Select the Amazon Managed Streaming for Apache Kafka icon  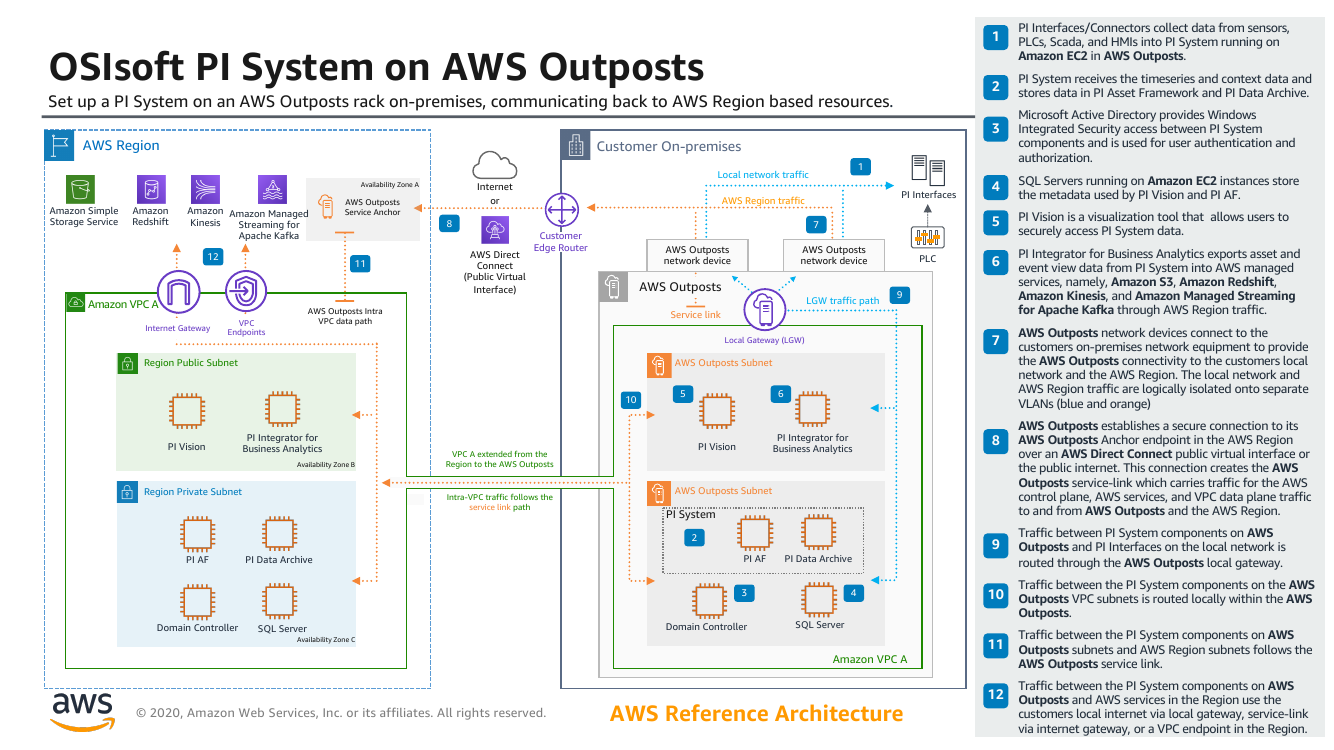(x=272, y=189)
